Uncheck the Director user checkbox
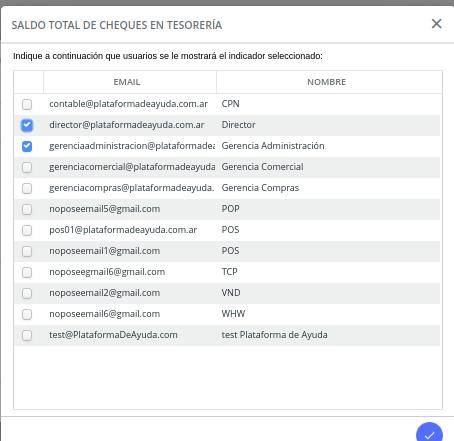 tap(27, 125)
